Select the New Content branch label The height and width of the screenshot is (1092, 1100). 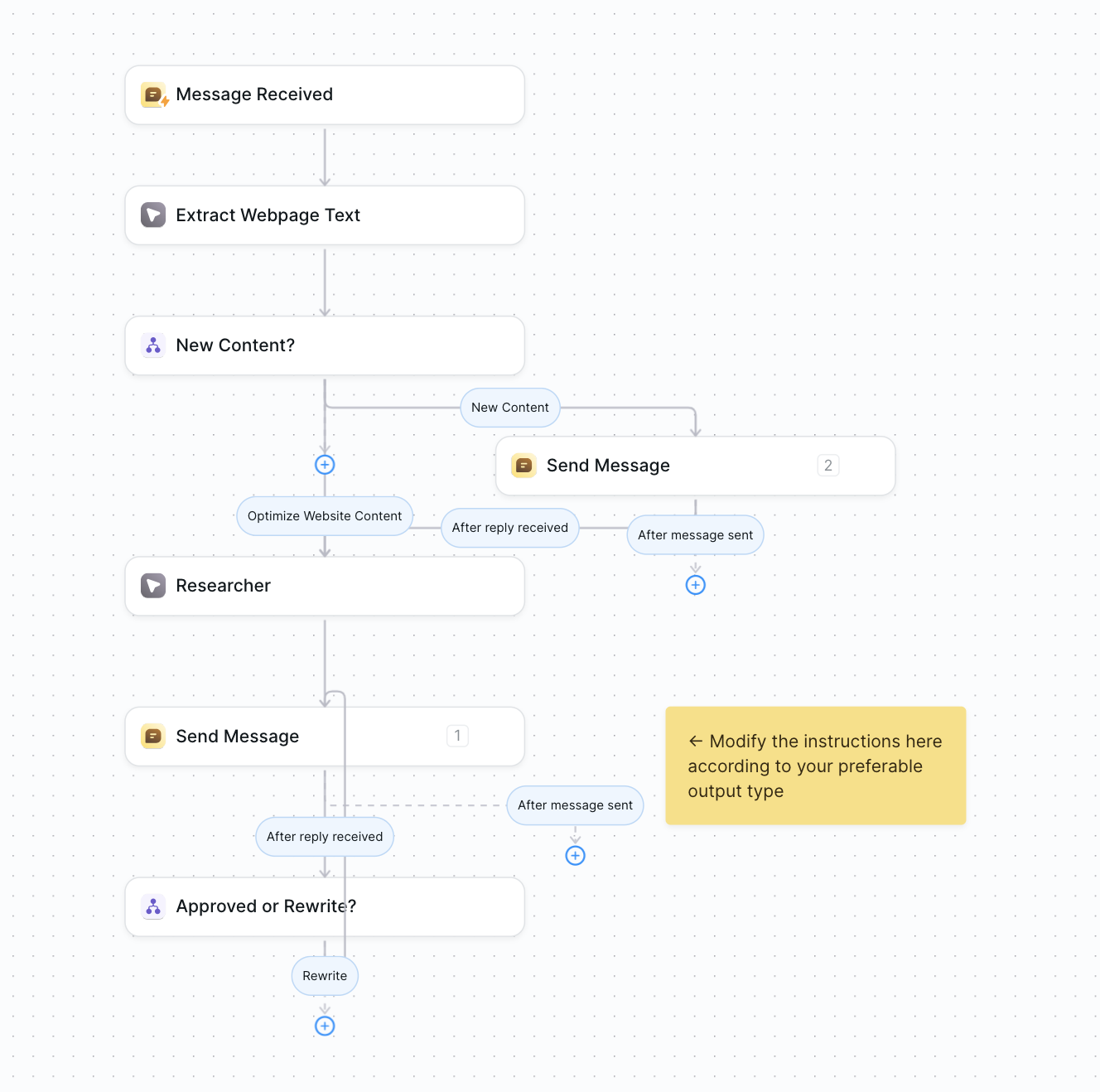[509, 407]
